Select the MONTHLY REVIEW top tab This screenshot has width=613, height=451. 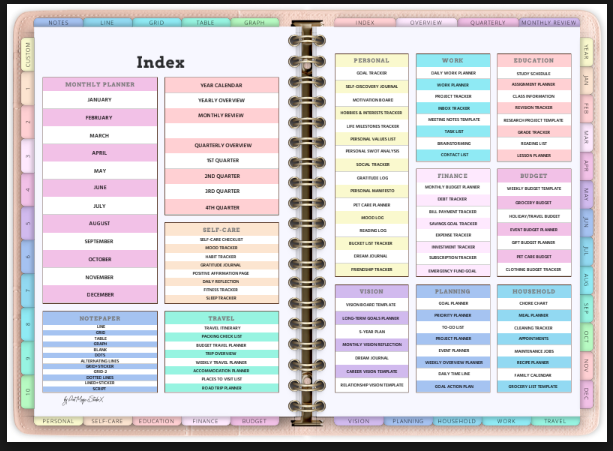(549, 23)
